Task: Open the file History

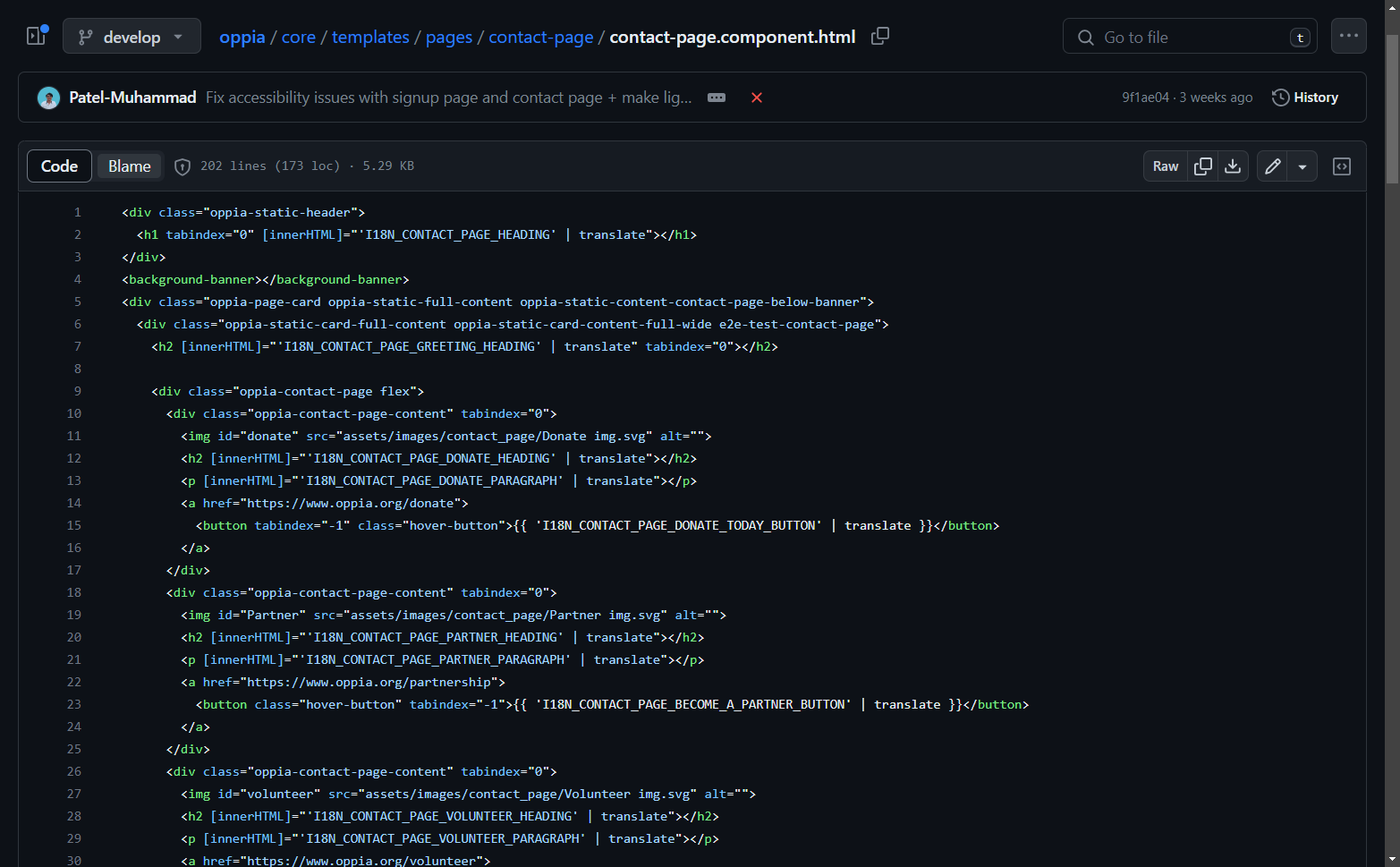Action: click(1305, 98)
